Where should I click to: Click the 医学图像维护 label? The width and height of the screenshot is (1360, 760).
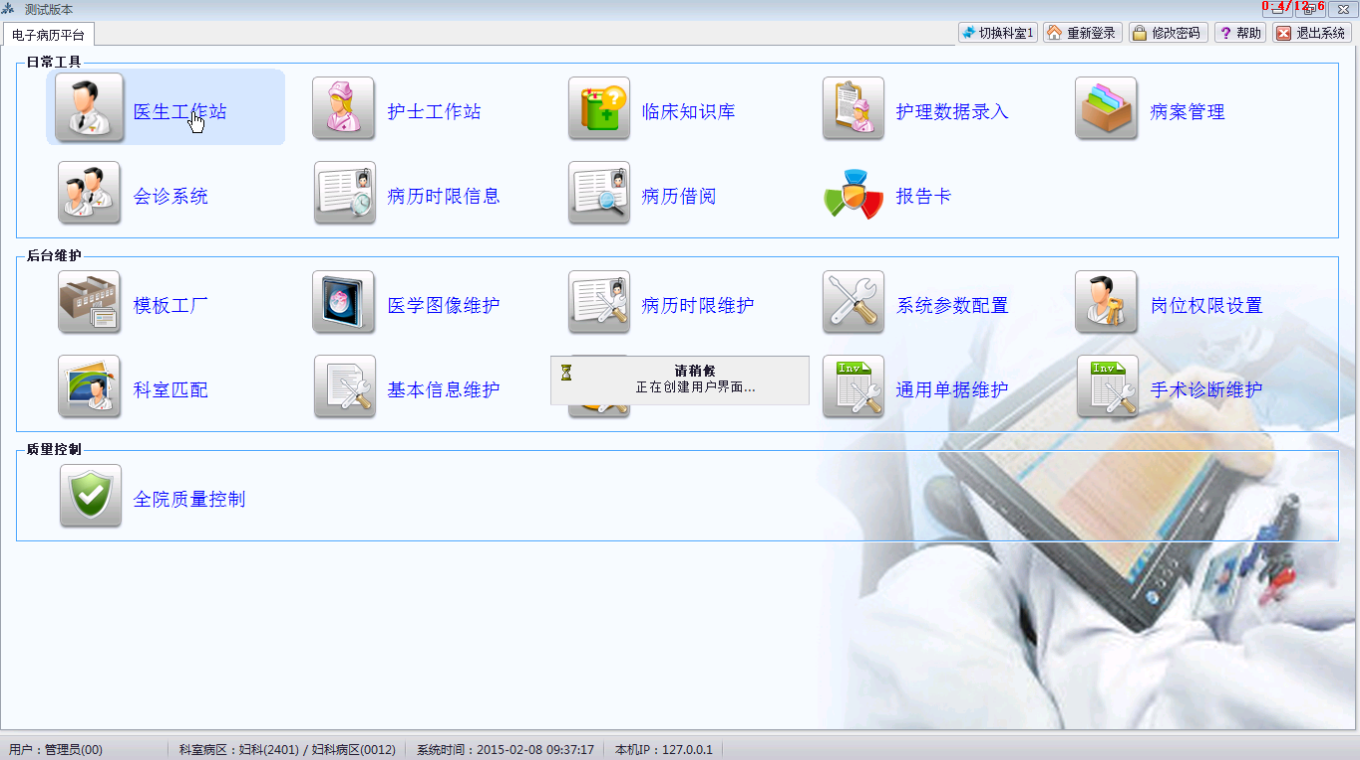(443, 306)
